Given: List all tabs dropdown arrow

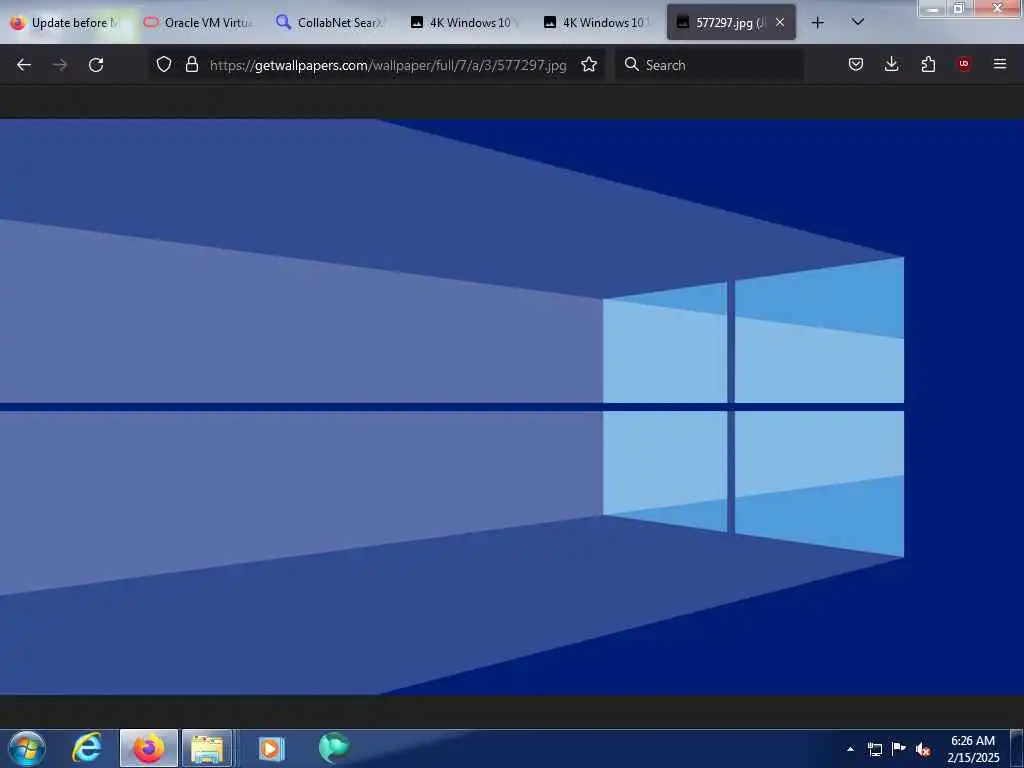Looking at the screenshot, I should [x=858, y=22].
